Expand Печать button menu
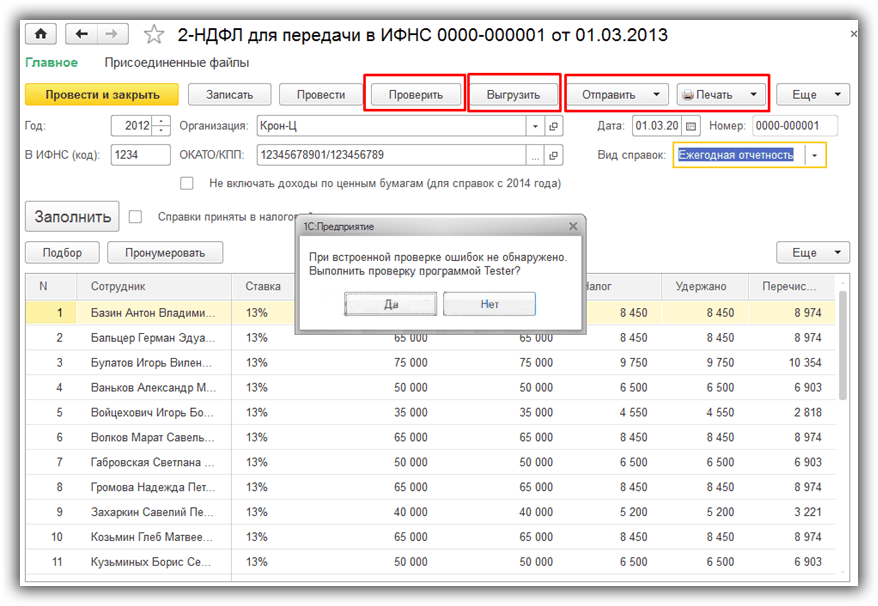 click(x=753, y=95)
